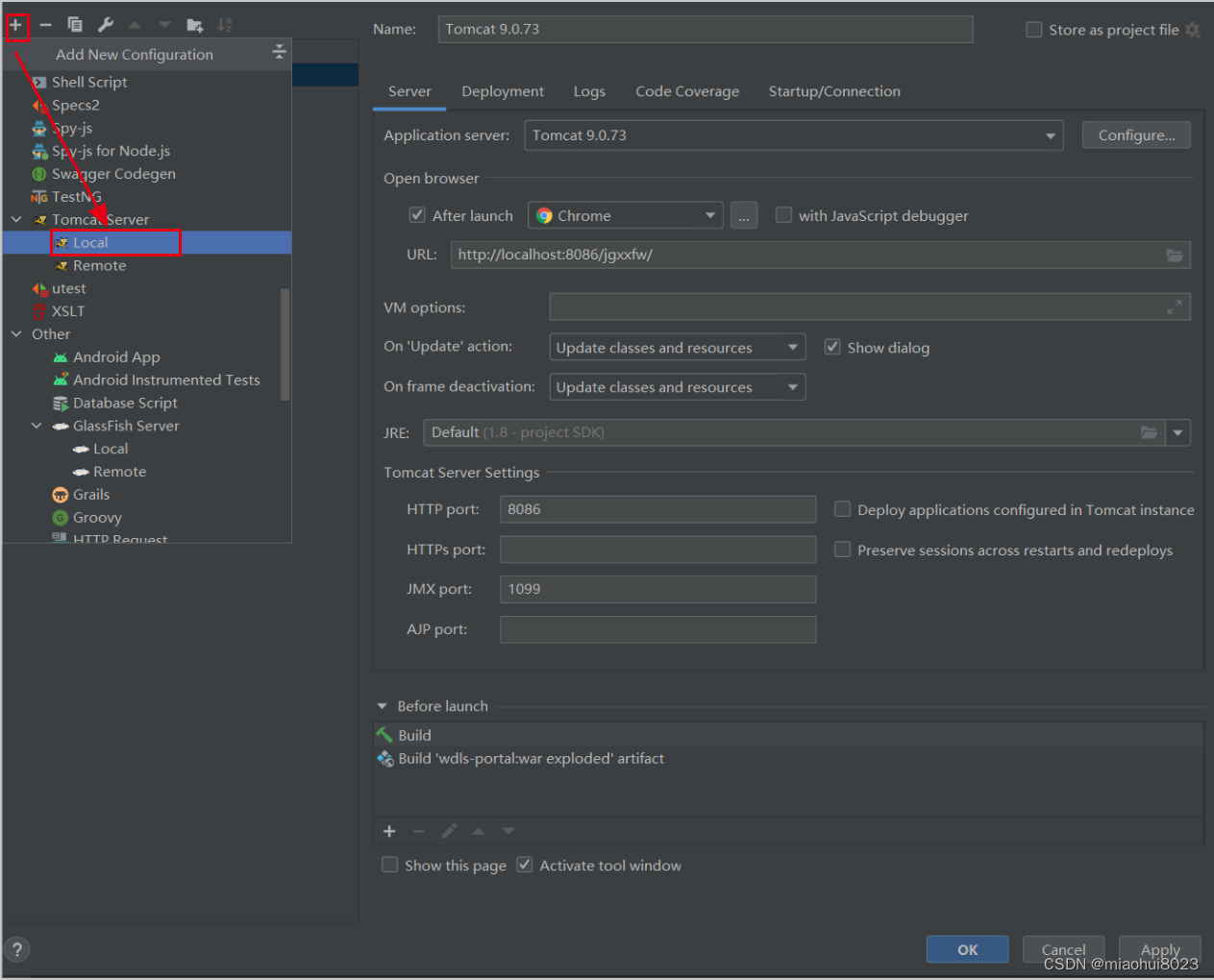The image size is (1214, 980).
Task: Click the Cancel button
Action: pos(1063,949)
